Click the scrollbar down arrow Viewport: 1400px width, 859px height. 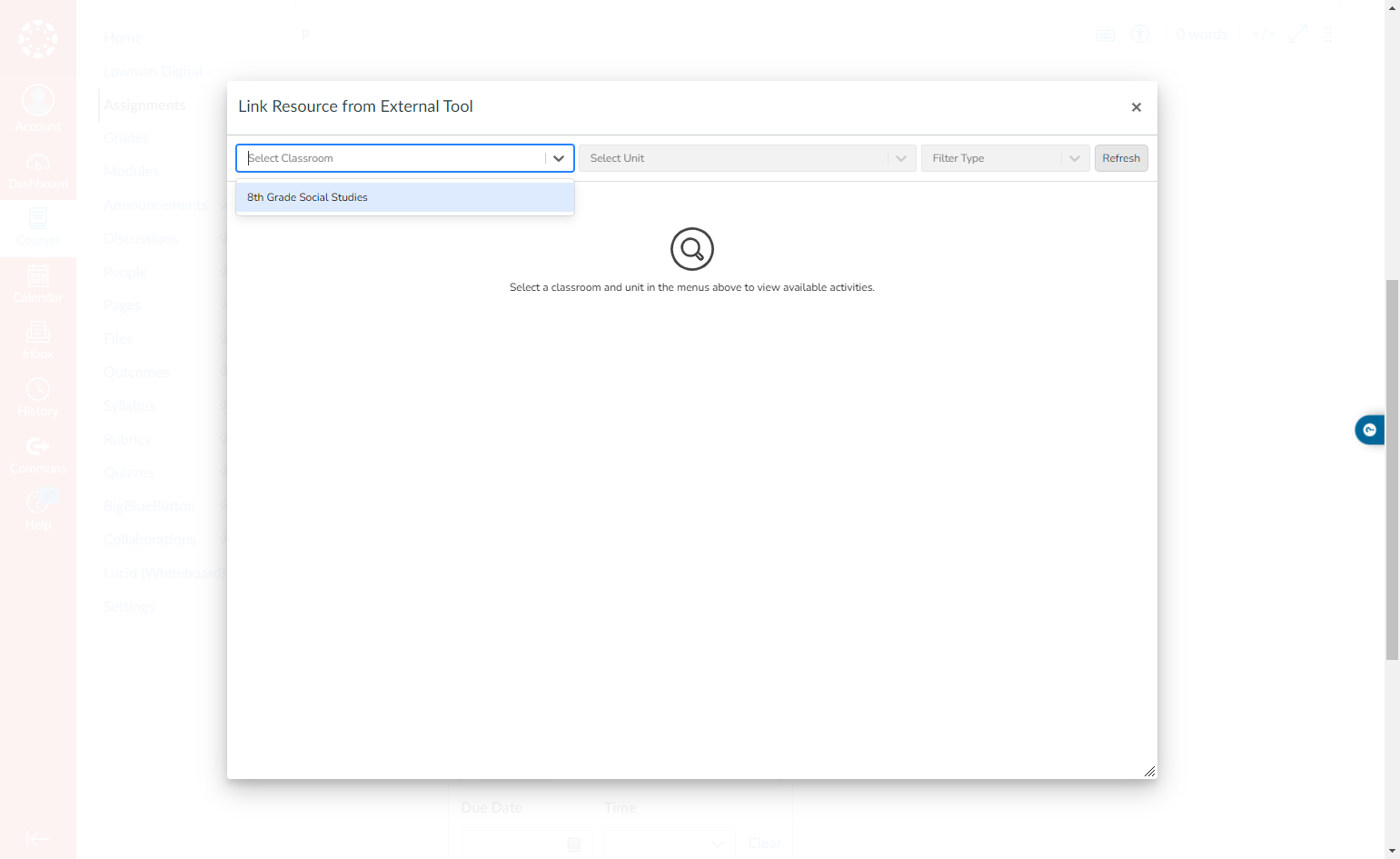click(1392, 851)
